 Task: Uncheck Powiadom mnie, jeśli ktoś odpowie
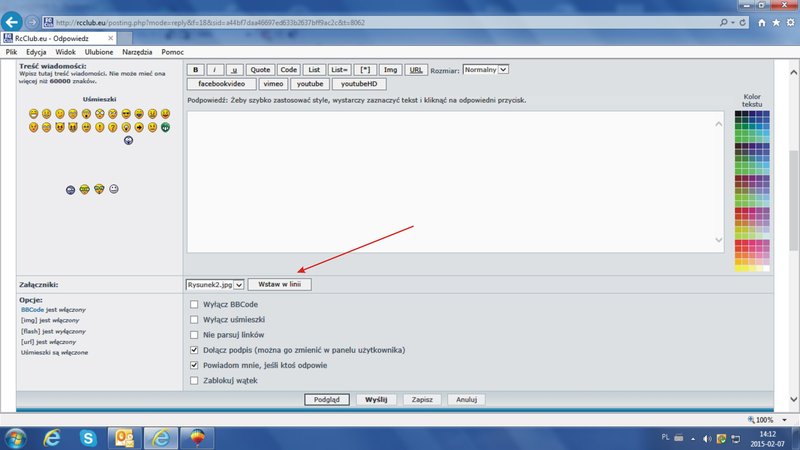pos(194,365)
